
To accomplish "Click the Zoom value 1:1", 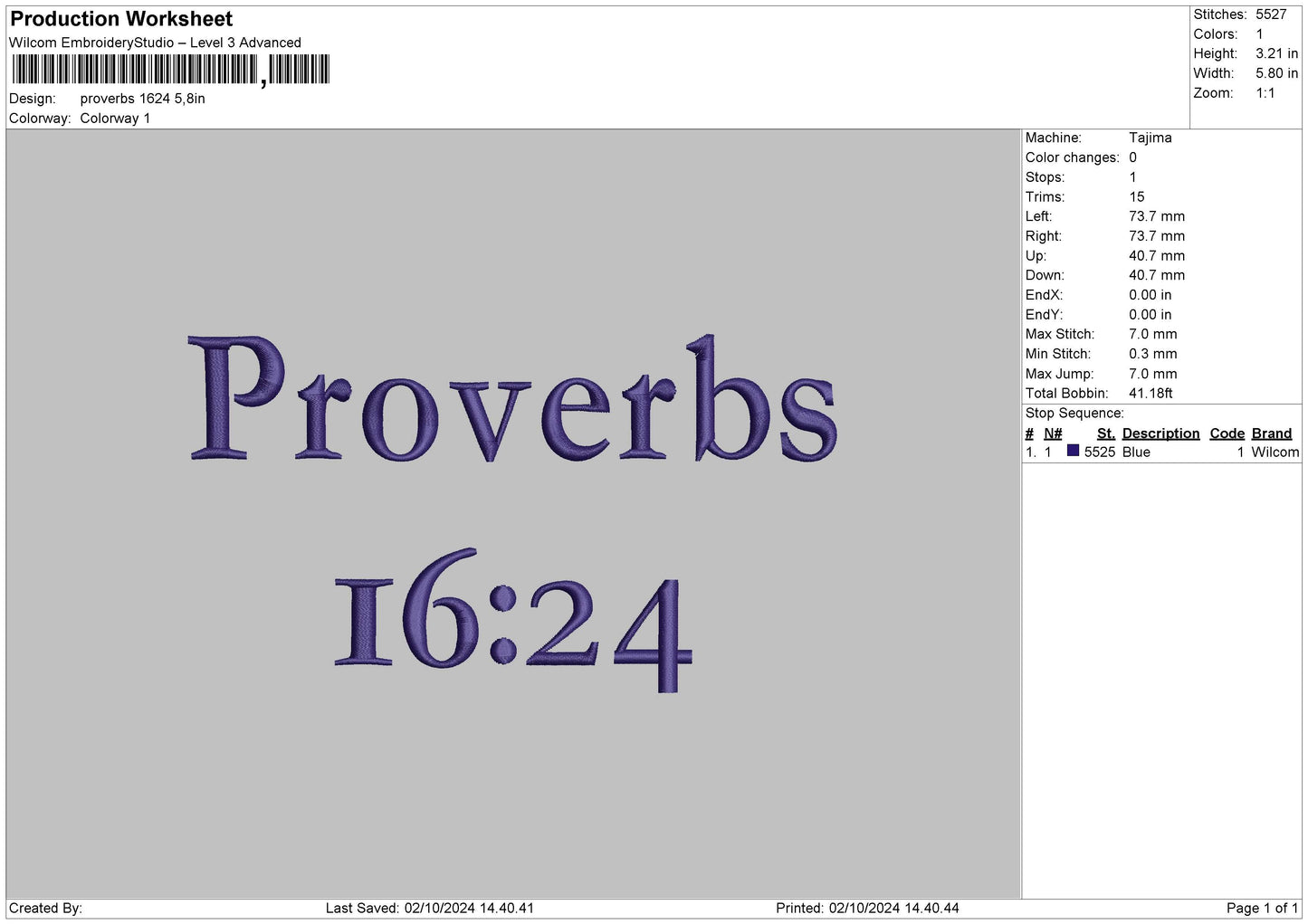I will tap(1265, 93).
